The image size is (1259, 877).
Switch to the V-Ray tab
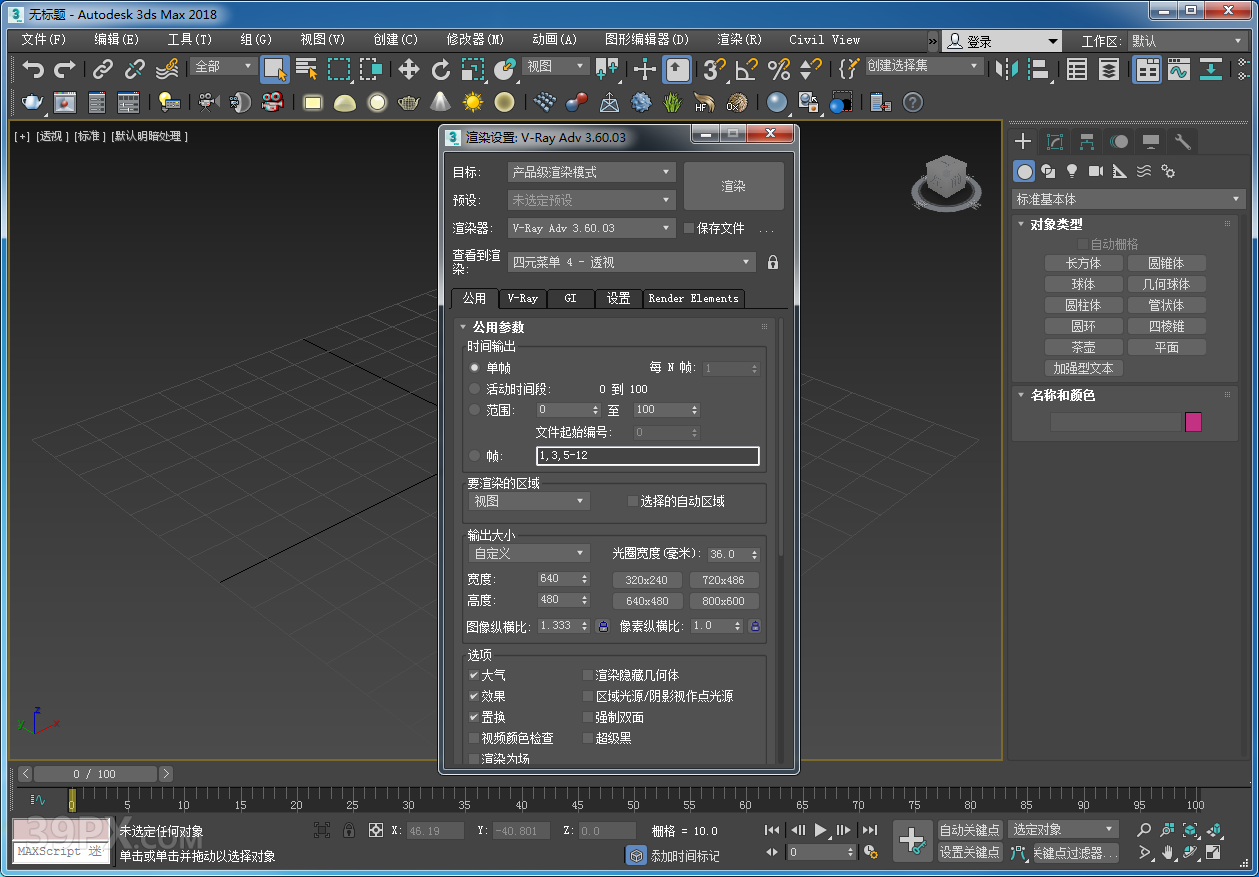coord(522,298)
